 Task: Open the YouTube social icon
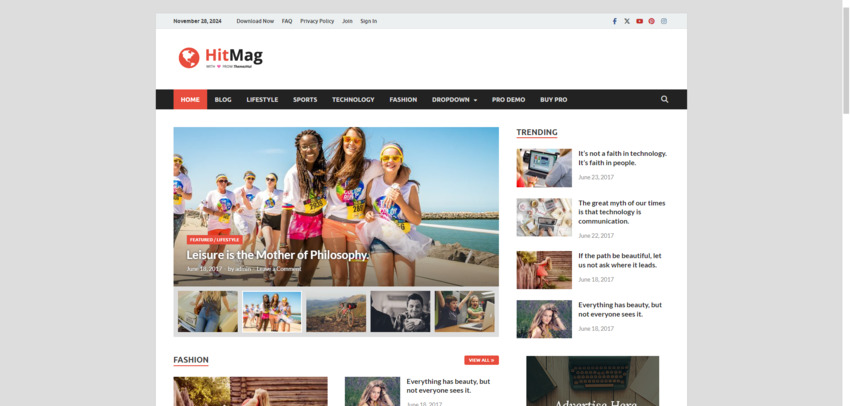pos(639,21)
